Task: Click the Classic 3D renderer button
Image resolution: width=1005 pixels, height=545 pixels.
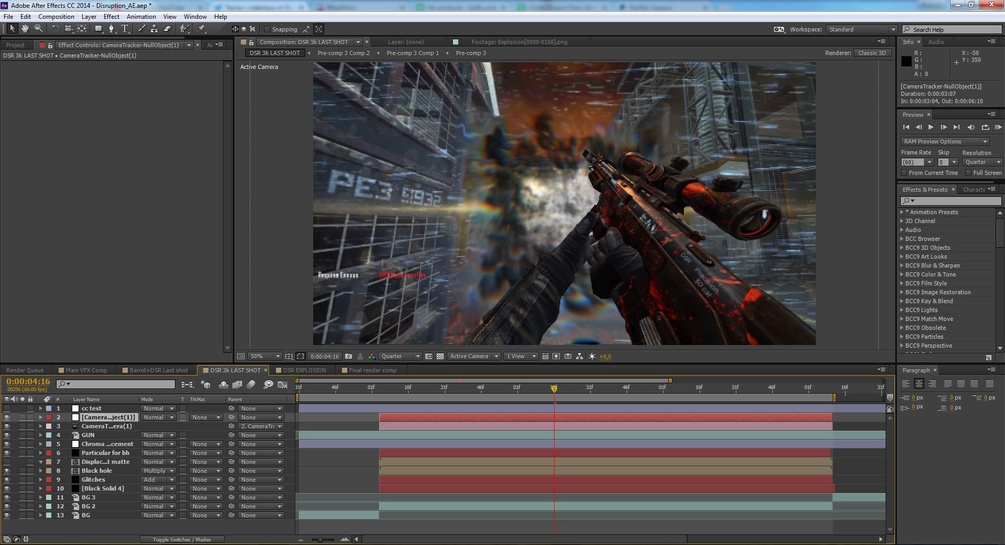Action: point(872,53)
